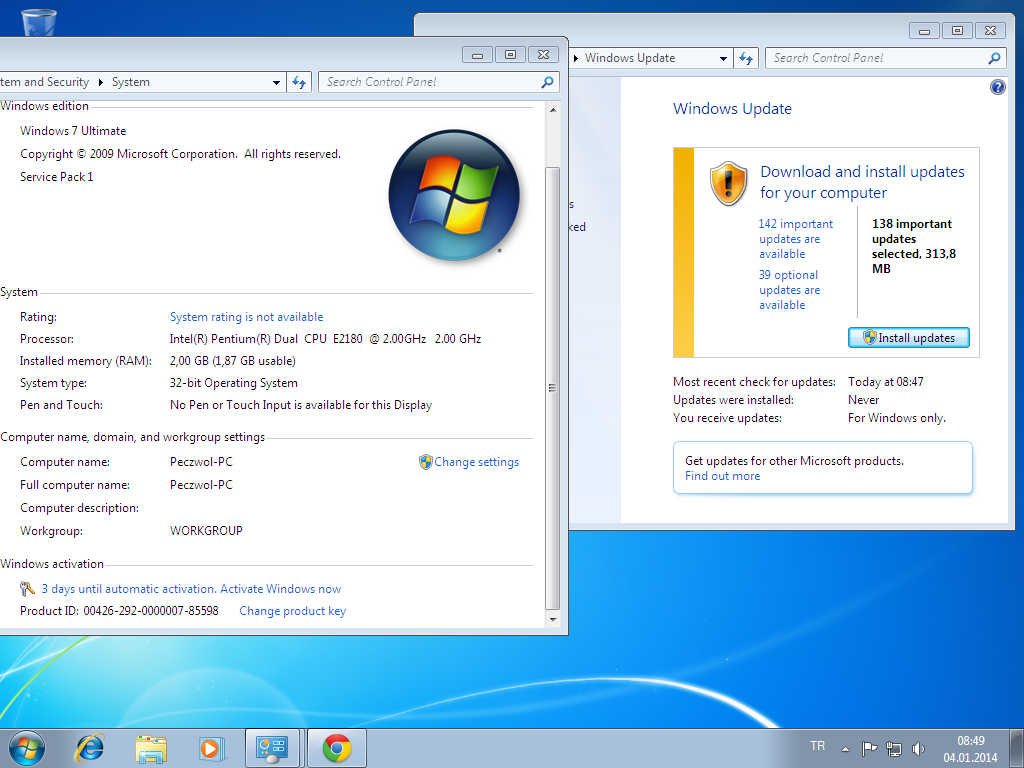Viewport: 1024px width, 768px height.
Task: Click the 138 important updates selected text
Action: click(914, 246)
